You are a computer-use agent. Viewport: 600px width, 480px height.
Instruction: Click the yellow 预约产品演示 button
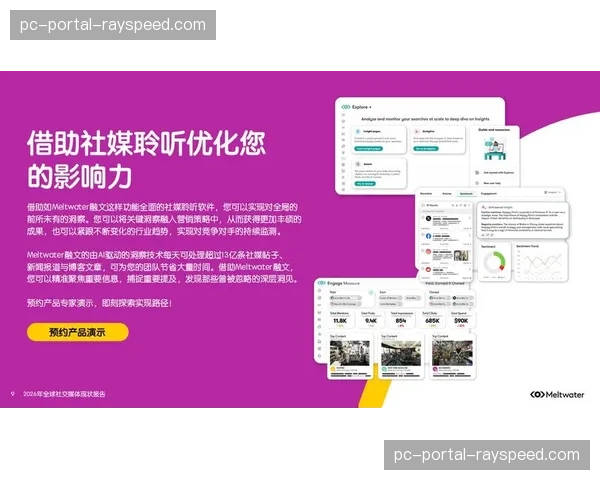point(78,332)
